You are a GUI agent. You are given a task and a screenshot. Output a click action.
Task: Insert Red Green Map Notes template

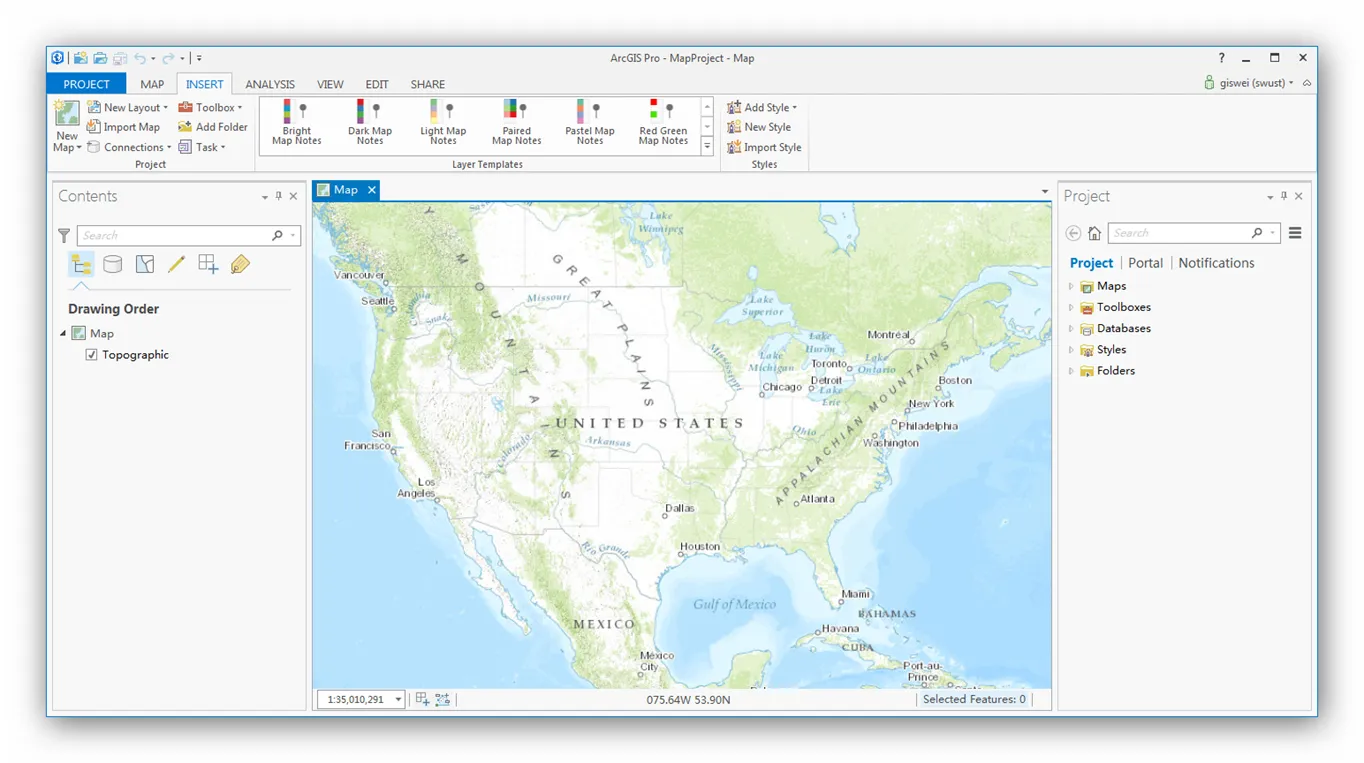click(x=663, y=122)
